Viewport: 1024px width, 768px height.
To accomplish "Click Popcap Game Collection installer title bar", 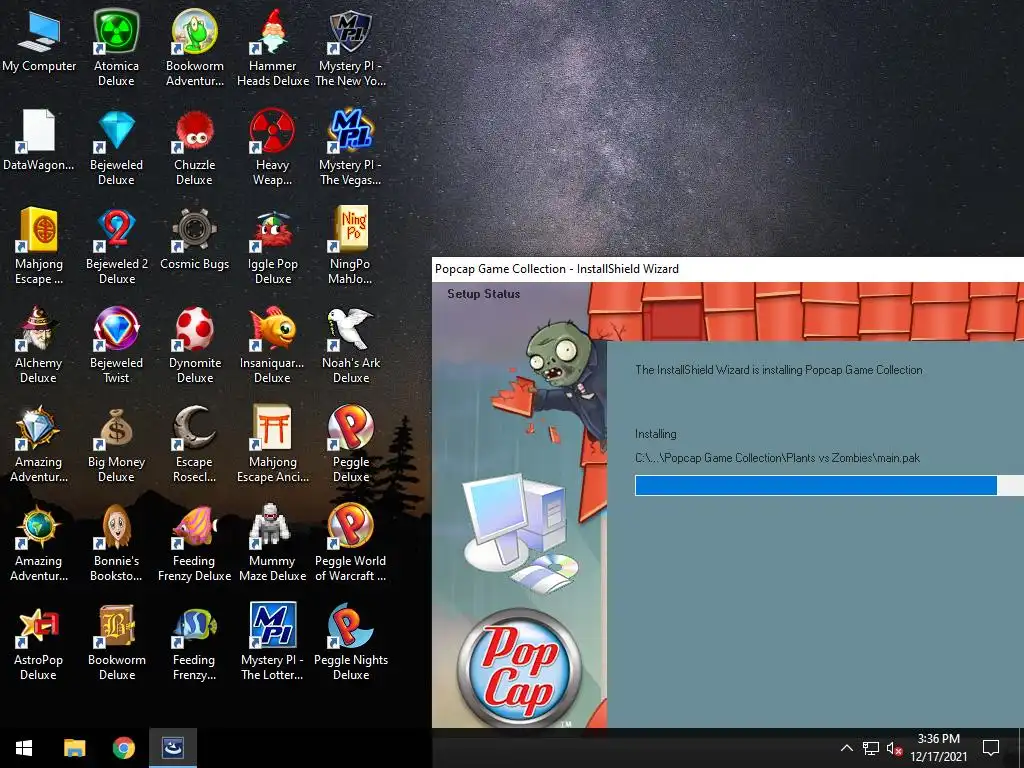I will tap(728, 269).
